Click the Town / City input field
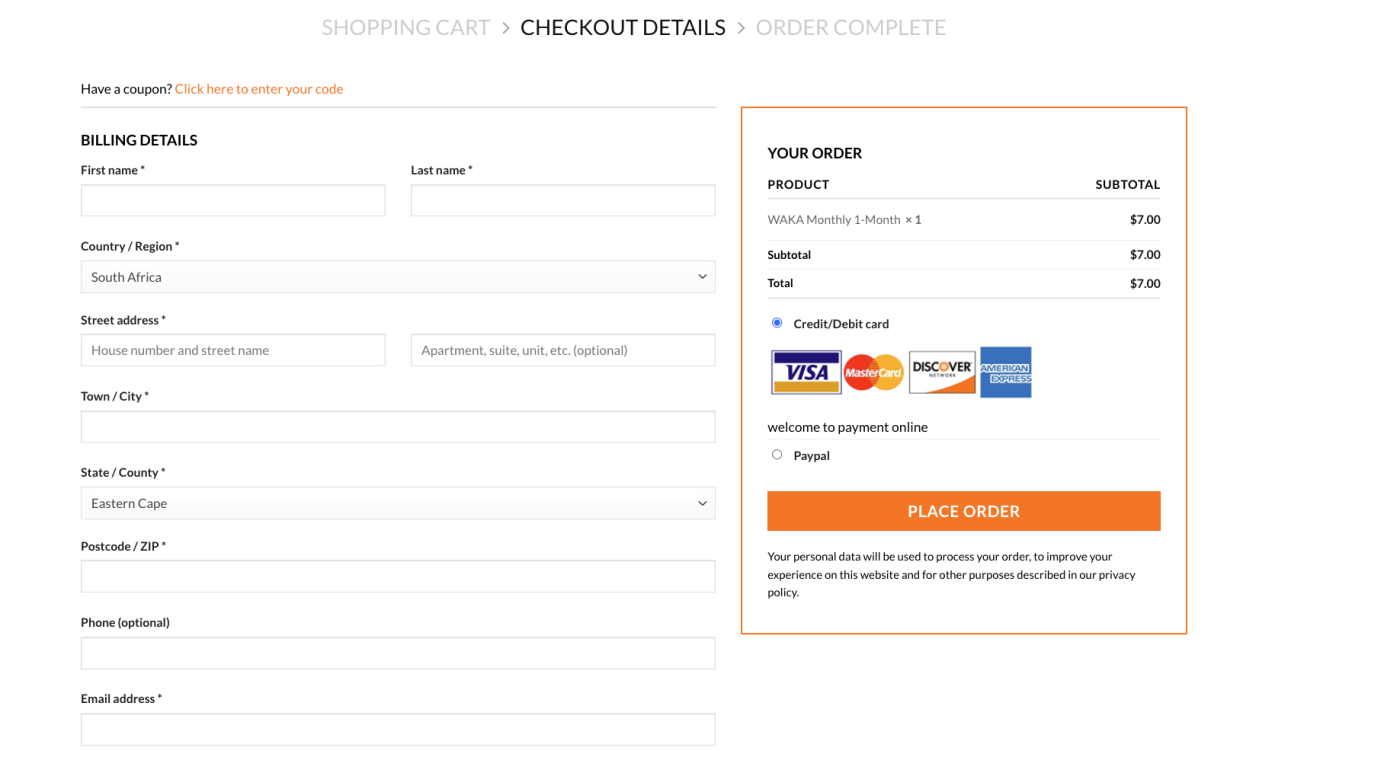The width and height of the screenshot is (1400, 770). point(398,427)
